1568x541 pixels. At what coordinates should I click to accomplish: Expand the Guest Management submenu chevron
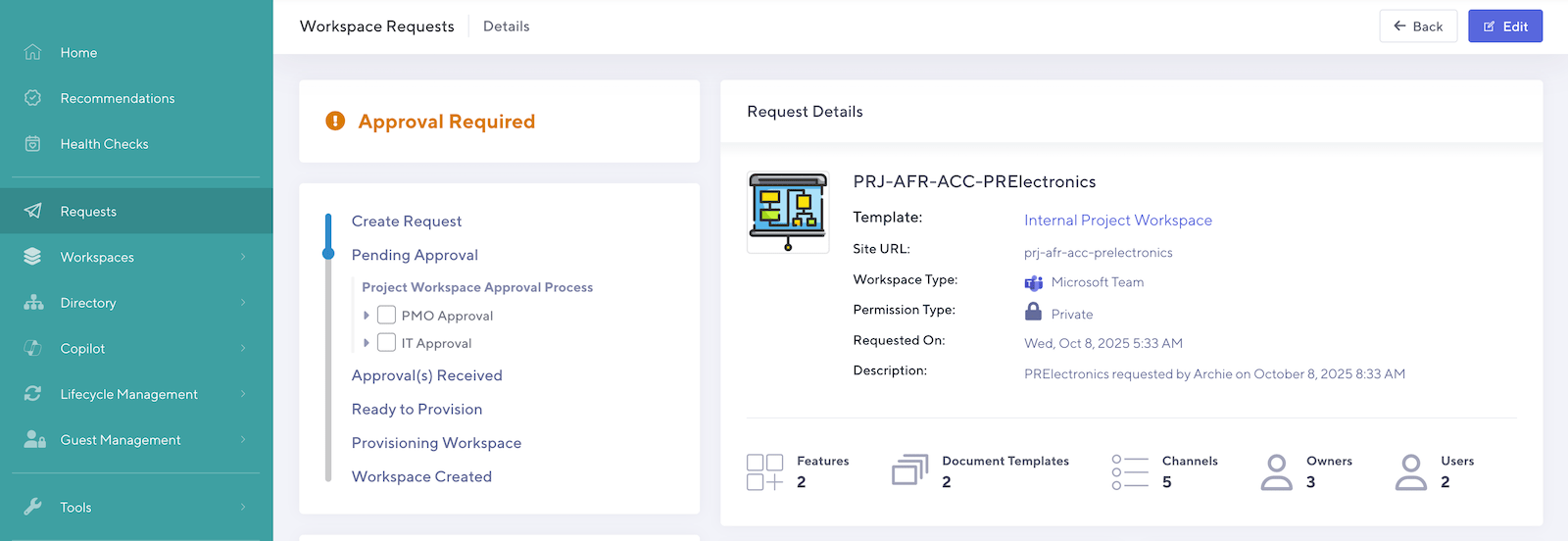(243, 440)
